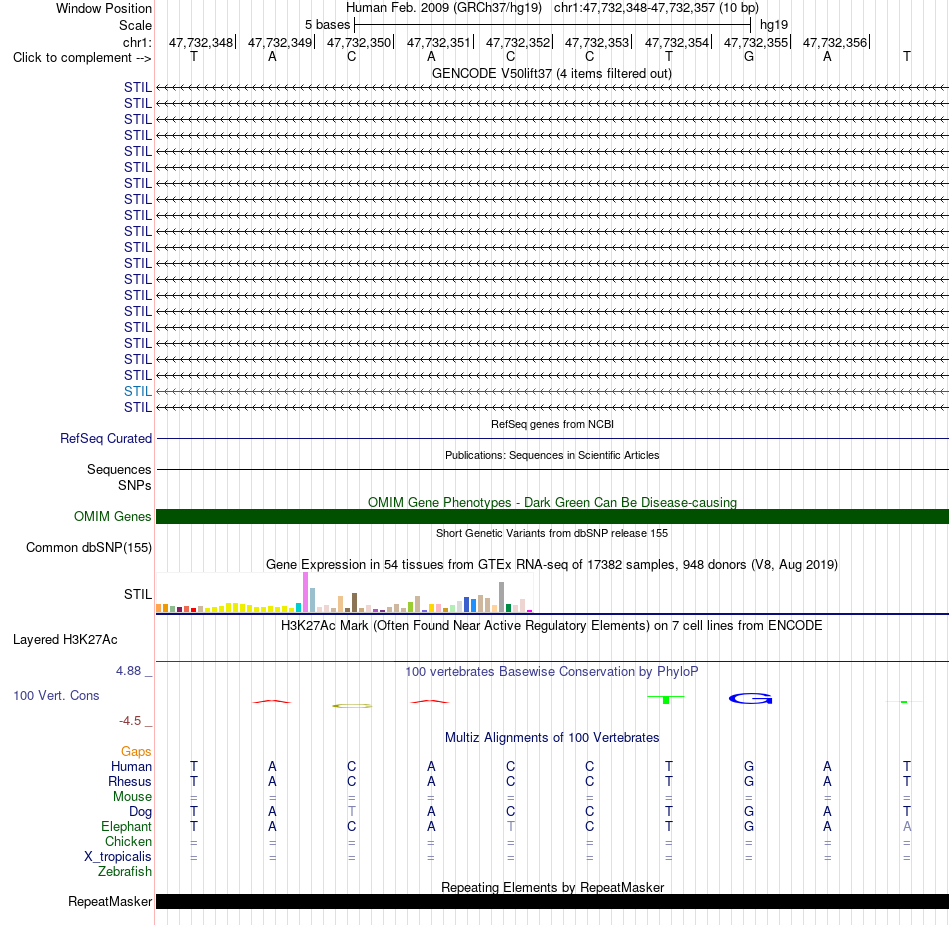Click the Sequences track label

(x=119, y=469)
